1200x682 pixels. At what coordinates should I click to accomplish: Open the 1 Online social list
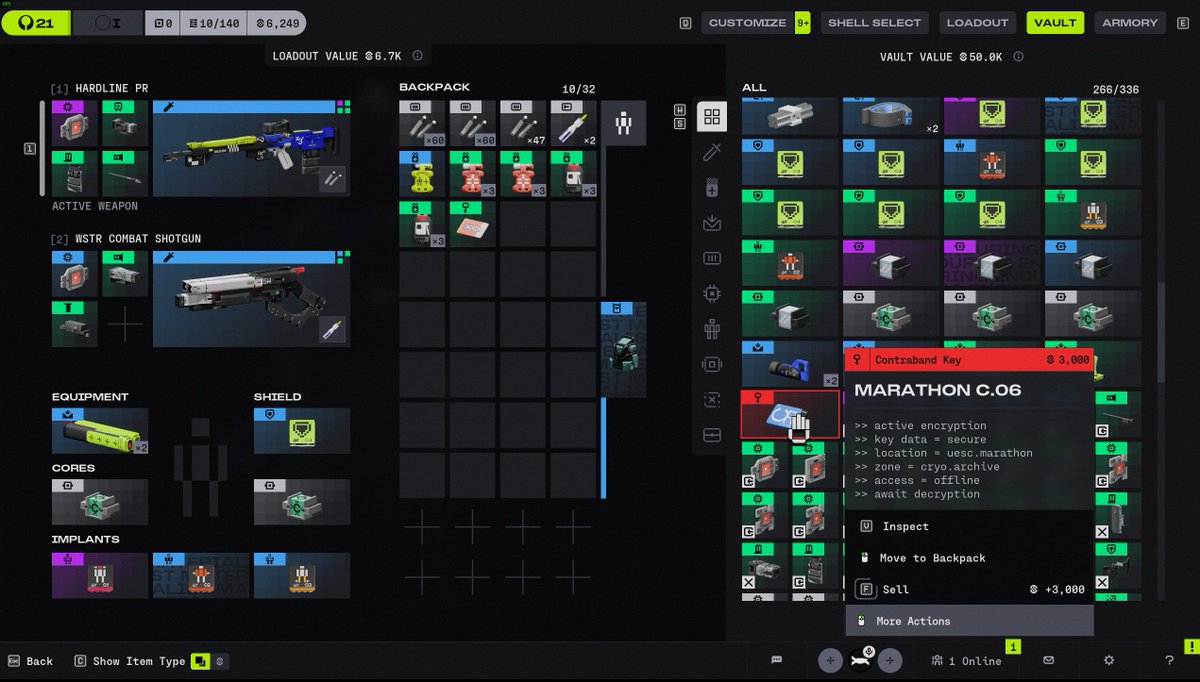pyautogui.click(x=966, y=660)
